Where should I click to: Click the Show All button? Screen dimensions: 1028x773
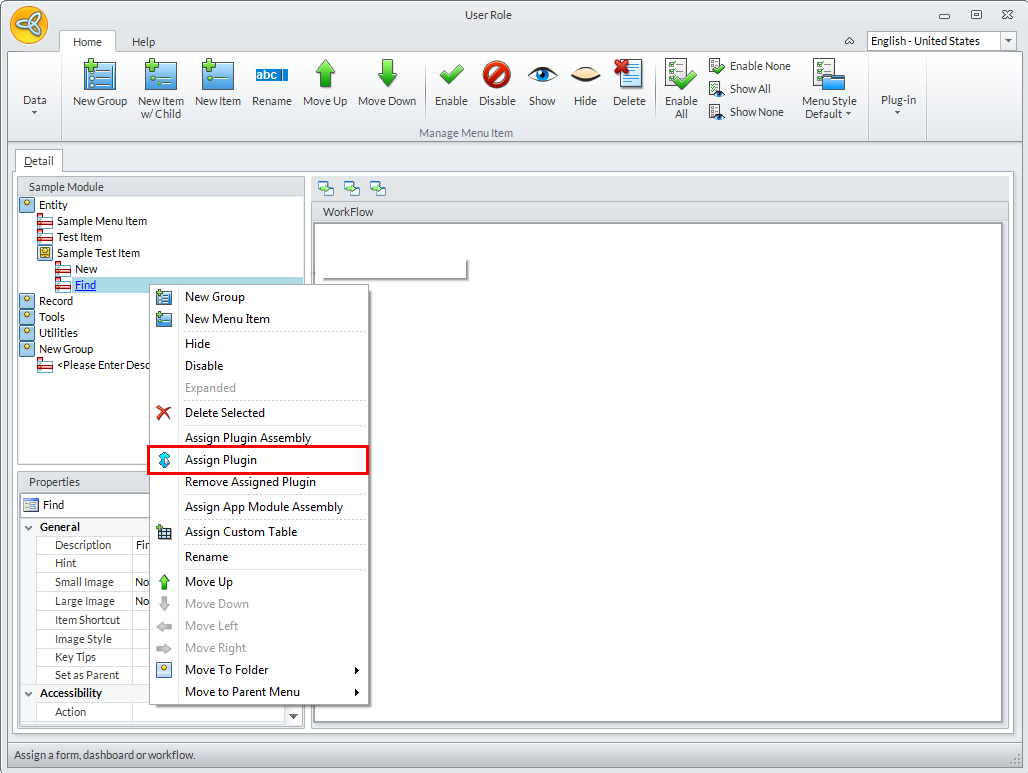tap(740, 89)
